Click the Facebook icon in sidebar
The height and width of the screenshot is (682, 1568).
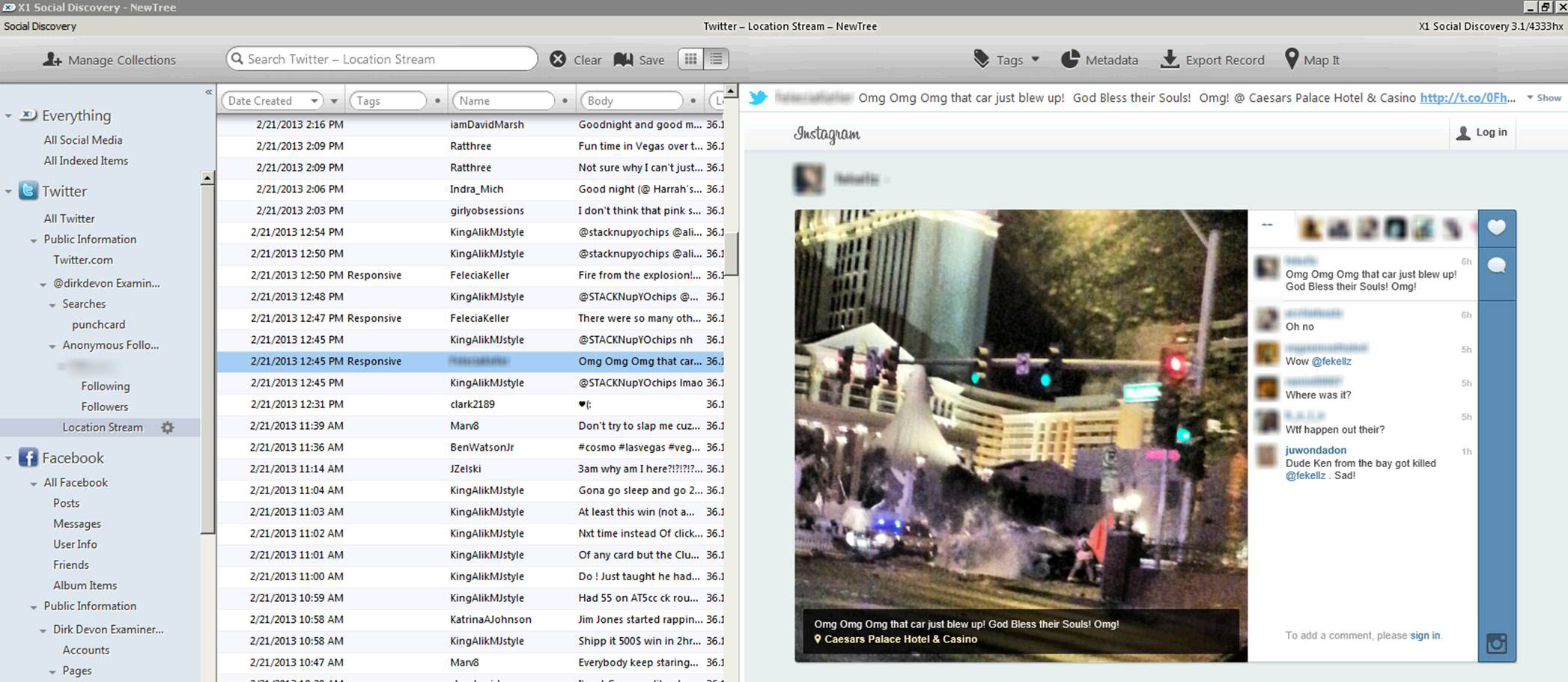point(28,457)
